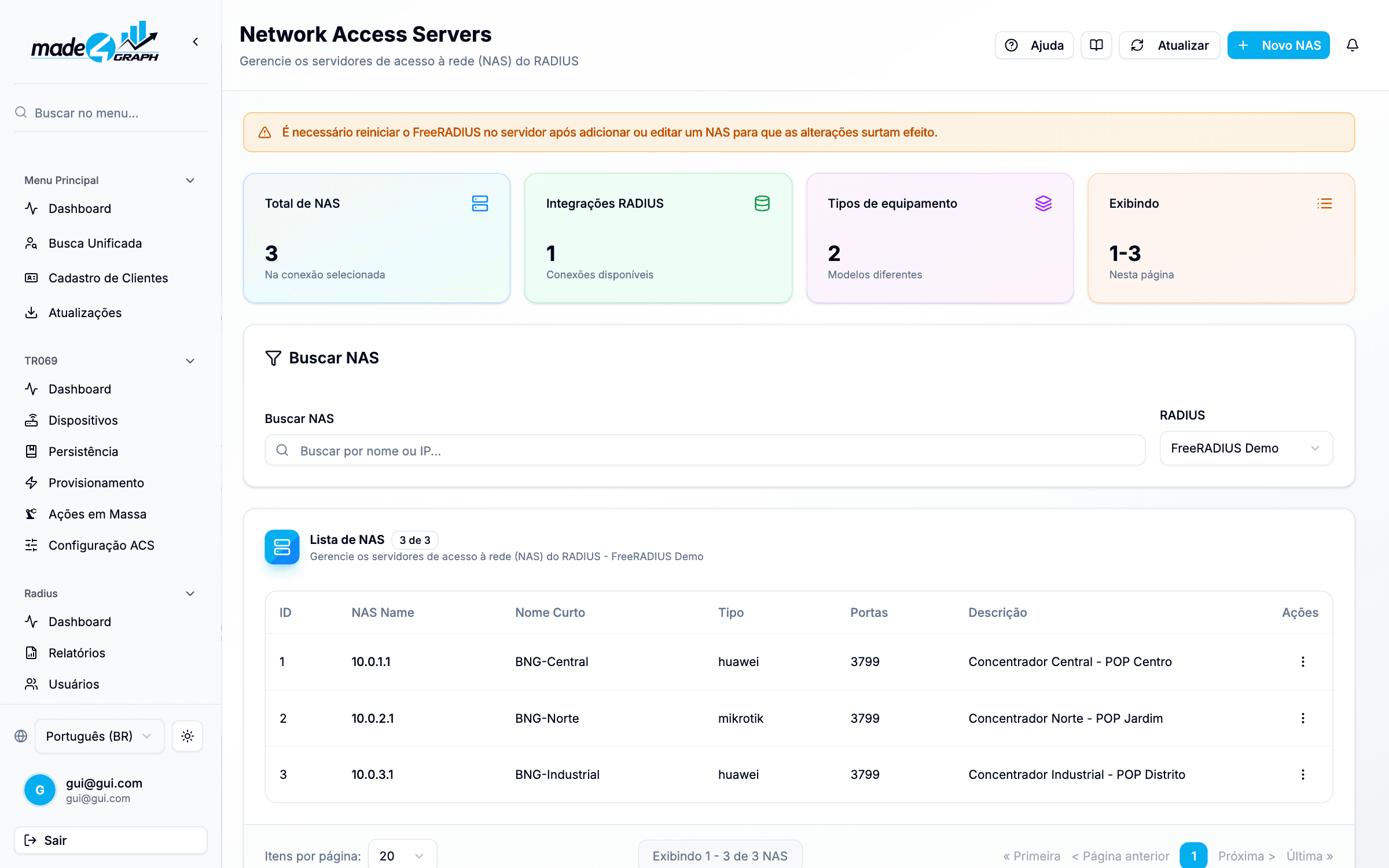Open the documentation book icon
The height and width of the screenshot is (868, 1389).
(1096, 45)
